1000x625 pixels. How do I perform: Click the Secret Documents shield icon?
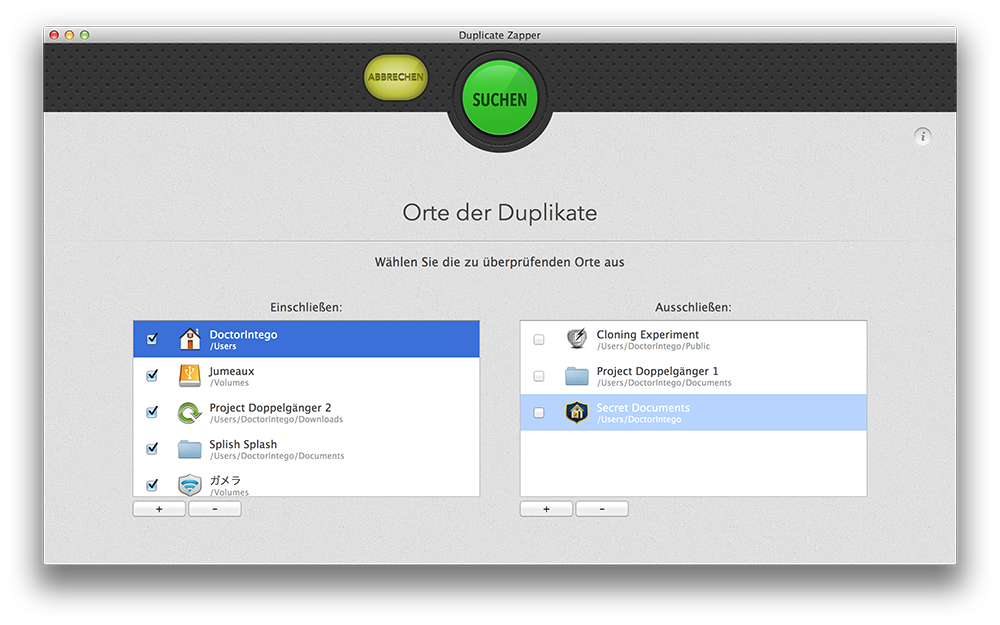[576, 412]
